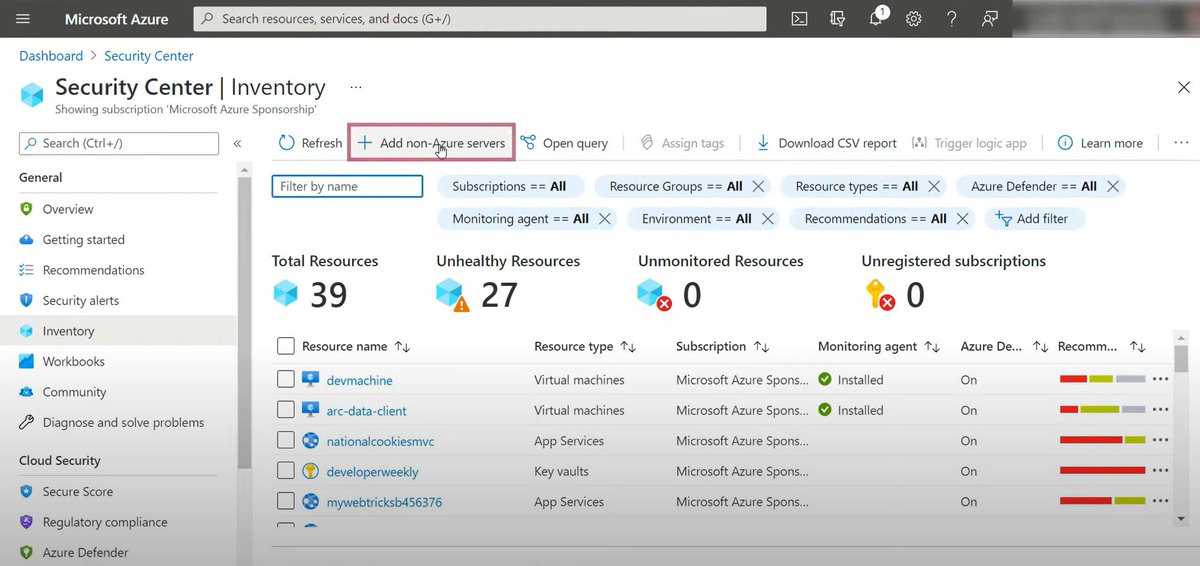Sort by Monitoring agent column
The height and width of the screenshot is (566, 1200).
(x=879, y=347)
